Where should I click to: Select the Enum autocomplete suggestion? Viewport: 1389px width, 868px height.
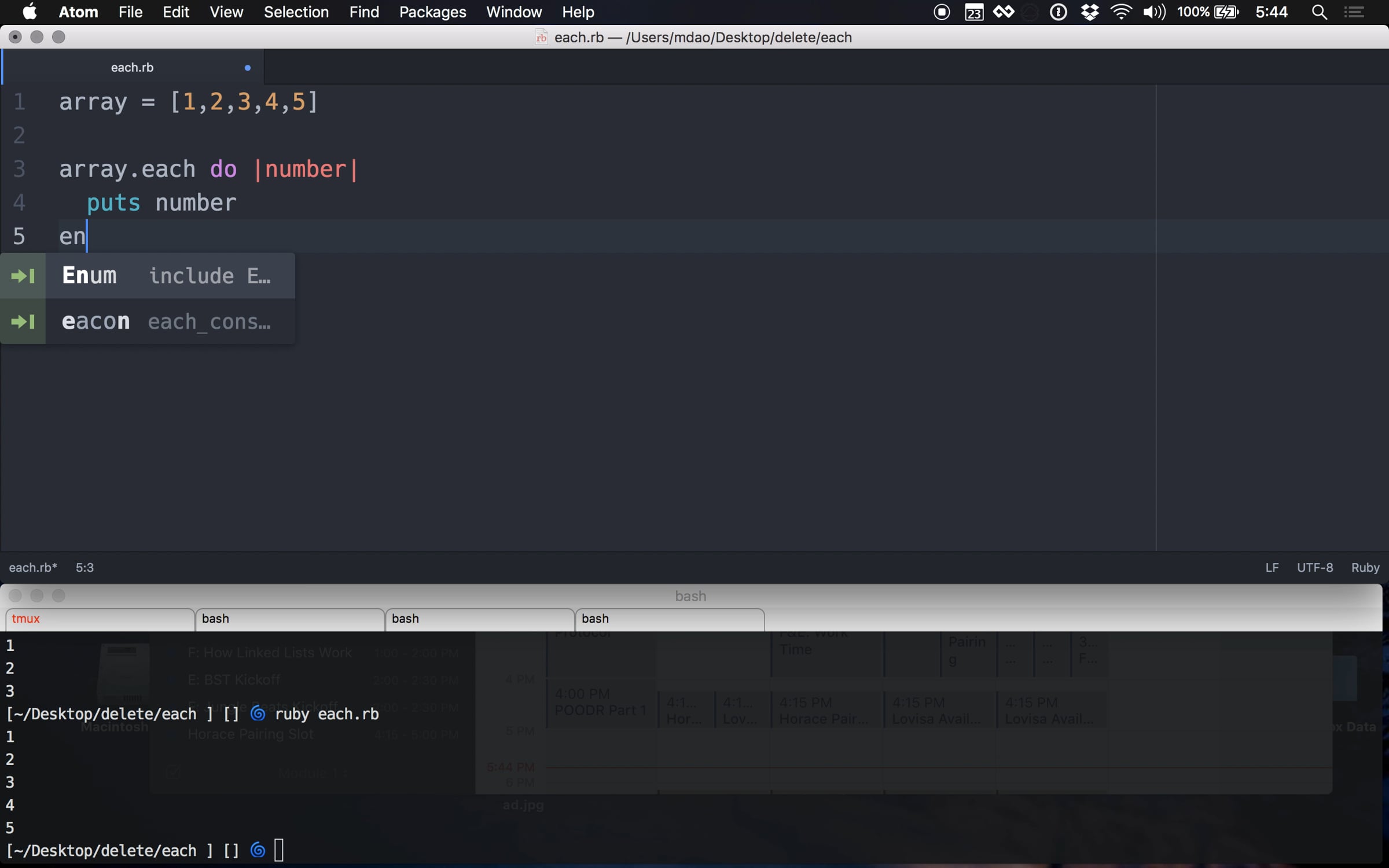point(148,275)
